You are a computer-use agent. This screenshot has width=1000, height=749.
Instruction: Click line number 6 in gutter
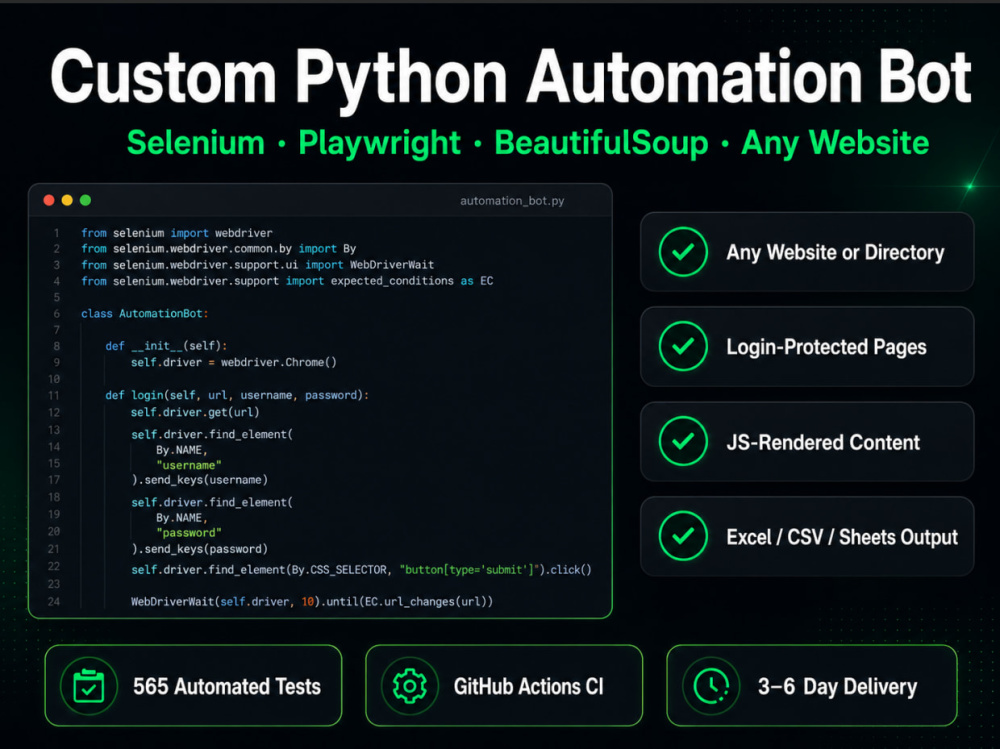(57, 313)
